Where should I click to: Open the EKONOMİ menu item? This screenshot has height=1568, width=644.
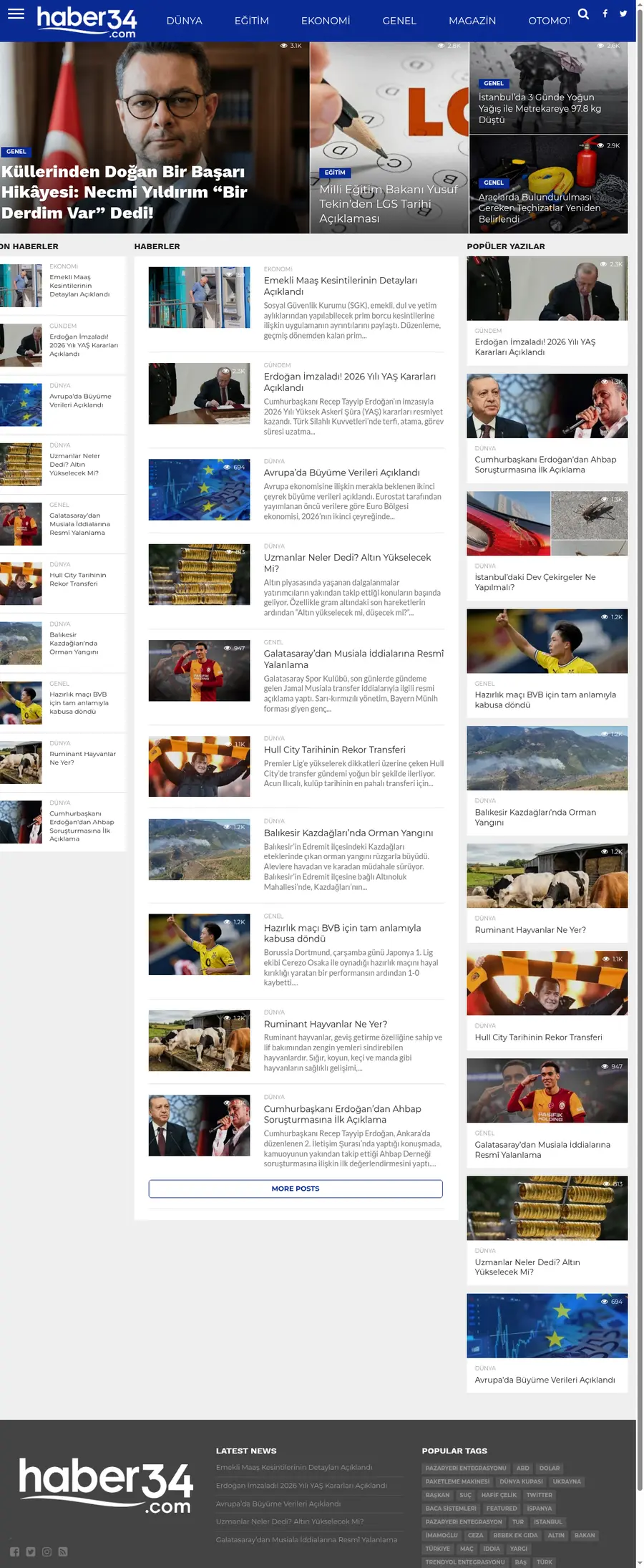[326, 21]
